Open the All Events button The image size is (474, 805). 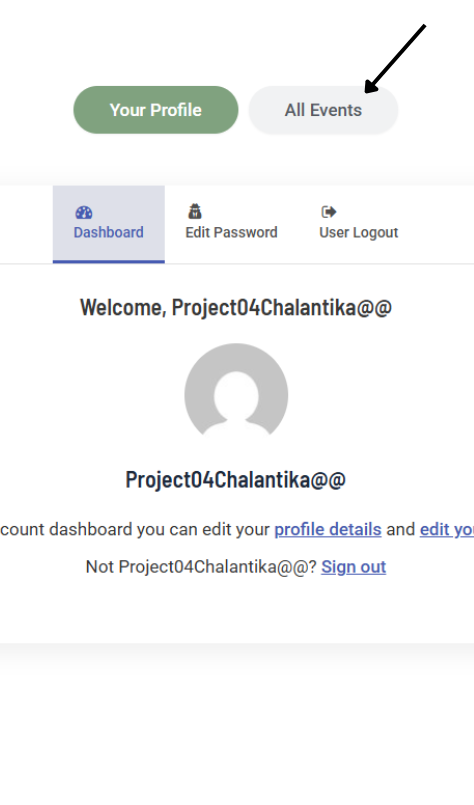pyautogui.click(x=324, y=110)
